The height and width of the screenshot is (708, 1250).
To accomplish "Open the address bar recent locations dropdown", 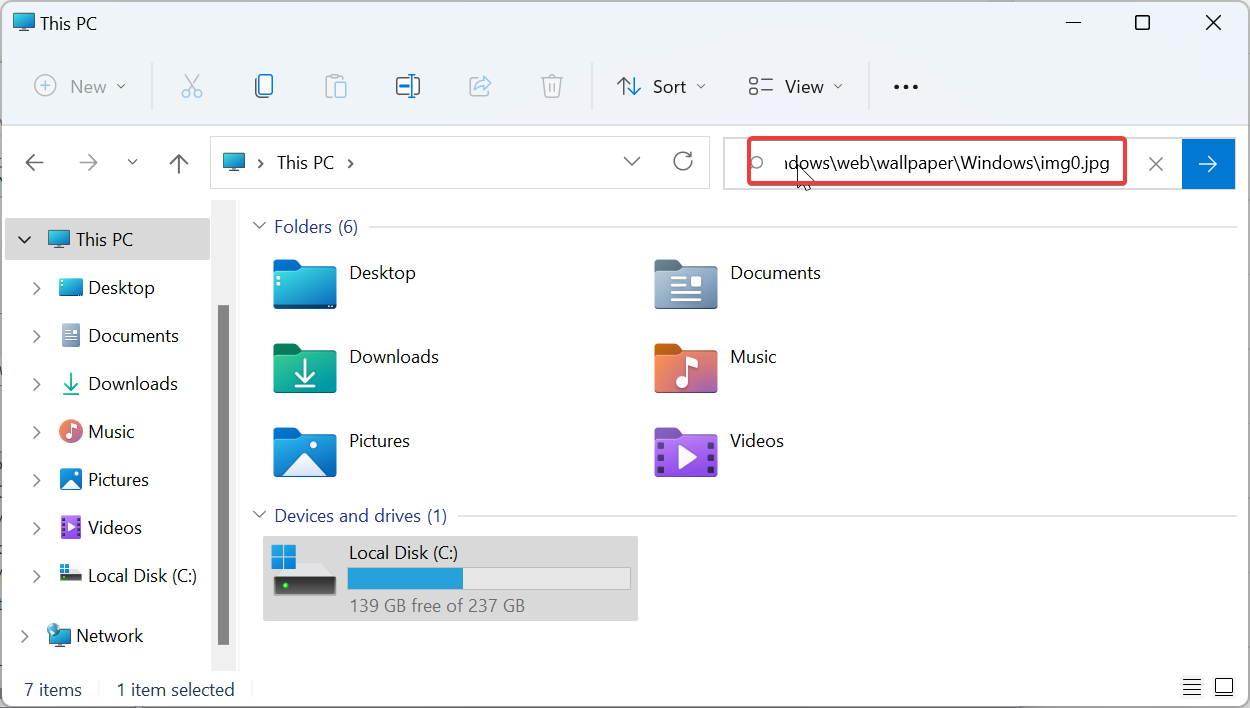I will 631,161.
